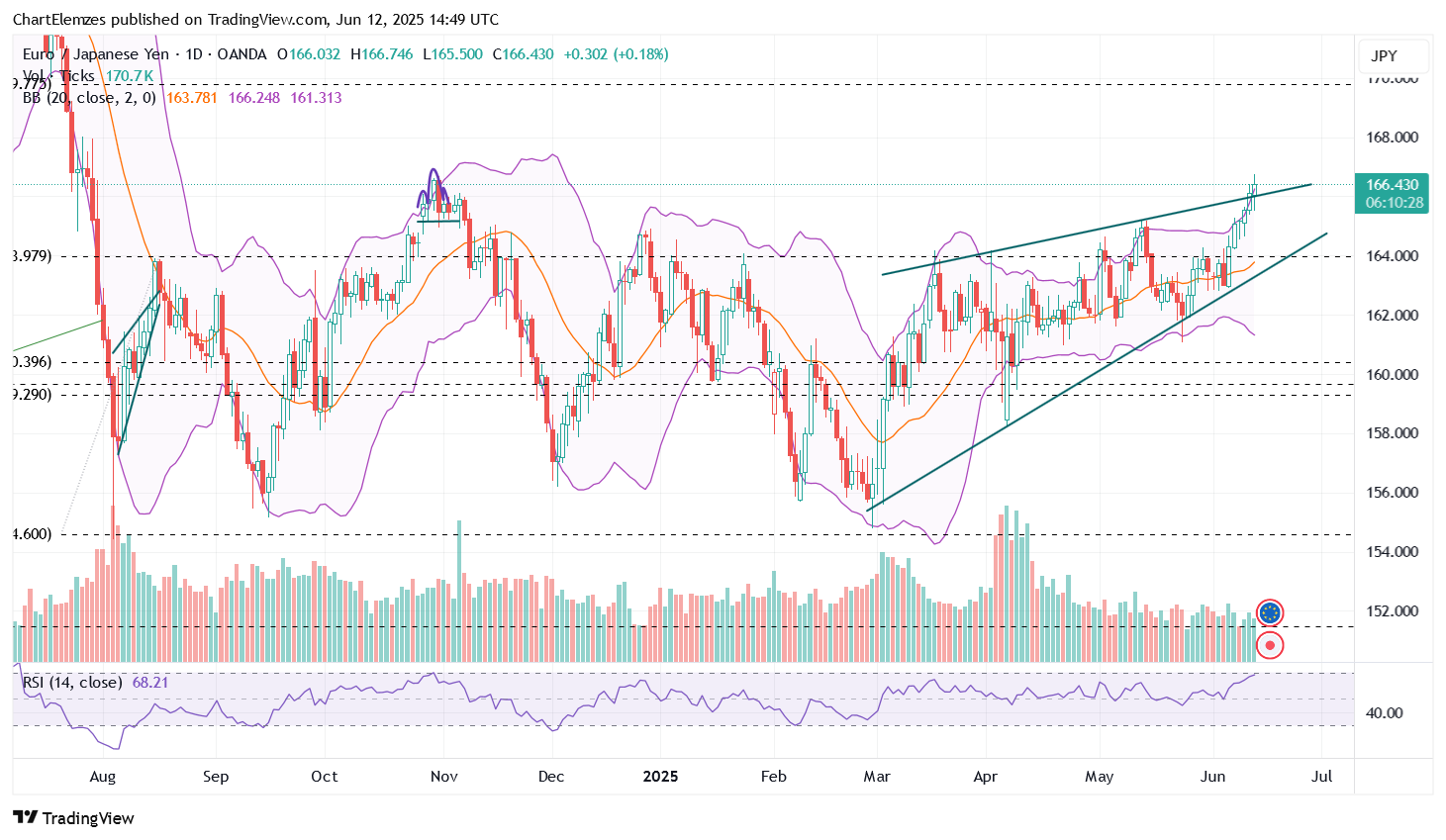
Task: Click the change value +0.302 (+0.18%)
Action: tap(616, 54)
